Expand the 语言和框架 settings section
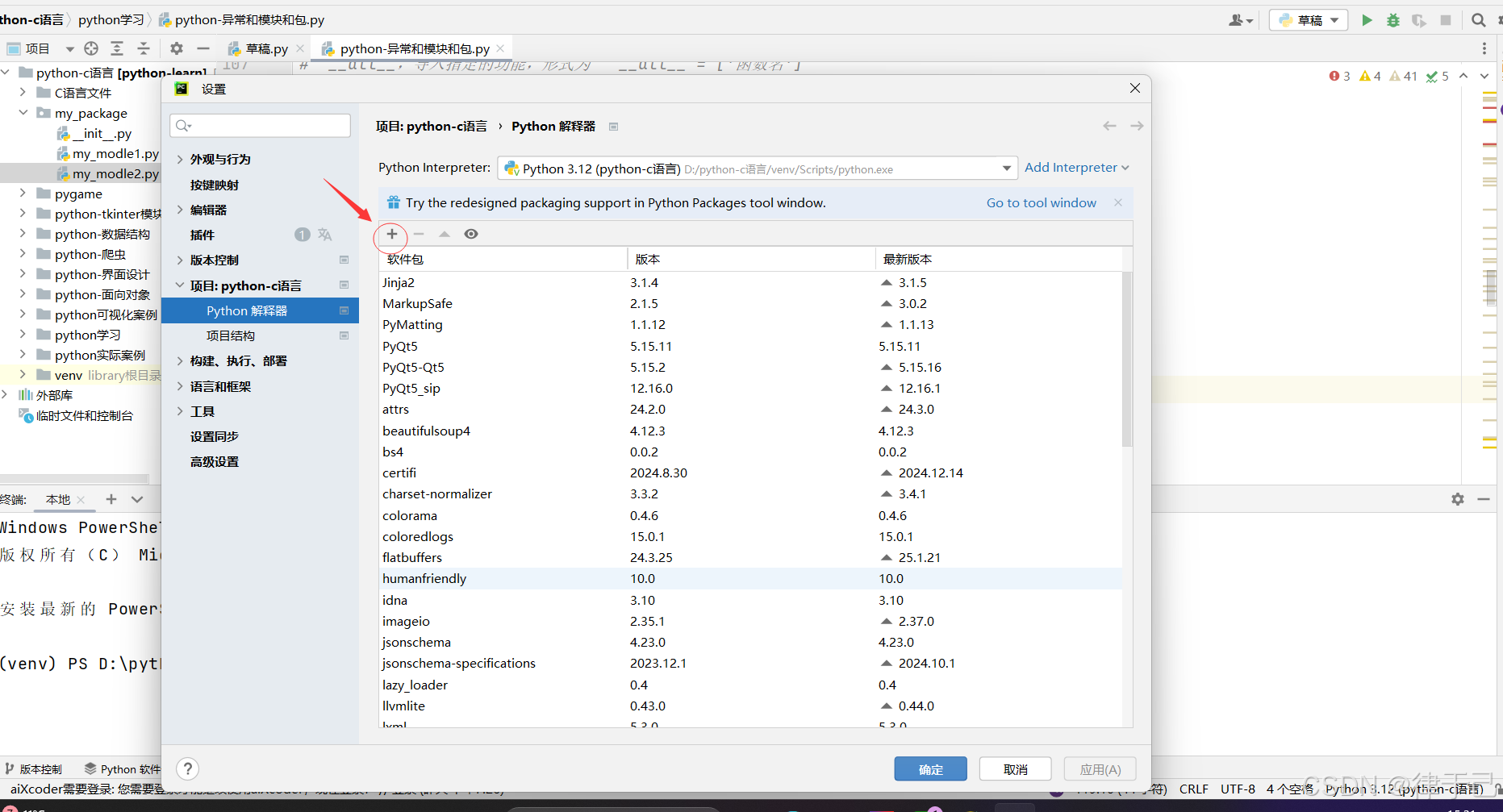This screenshot has height=812, width=1503. [x=180, y=386]
